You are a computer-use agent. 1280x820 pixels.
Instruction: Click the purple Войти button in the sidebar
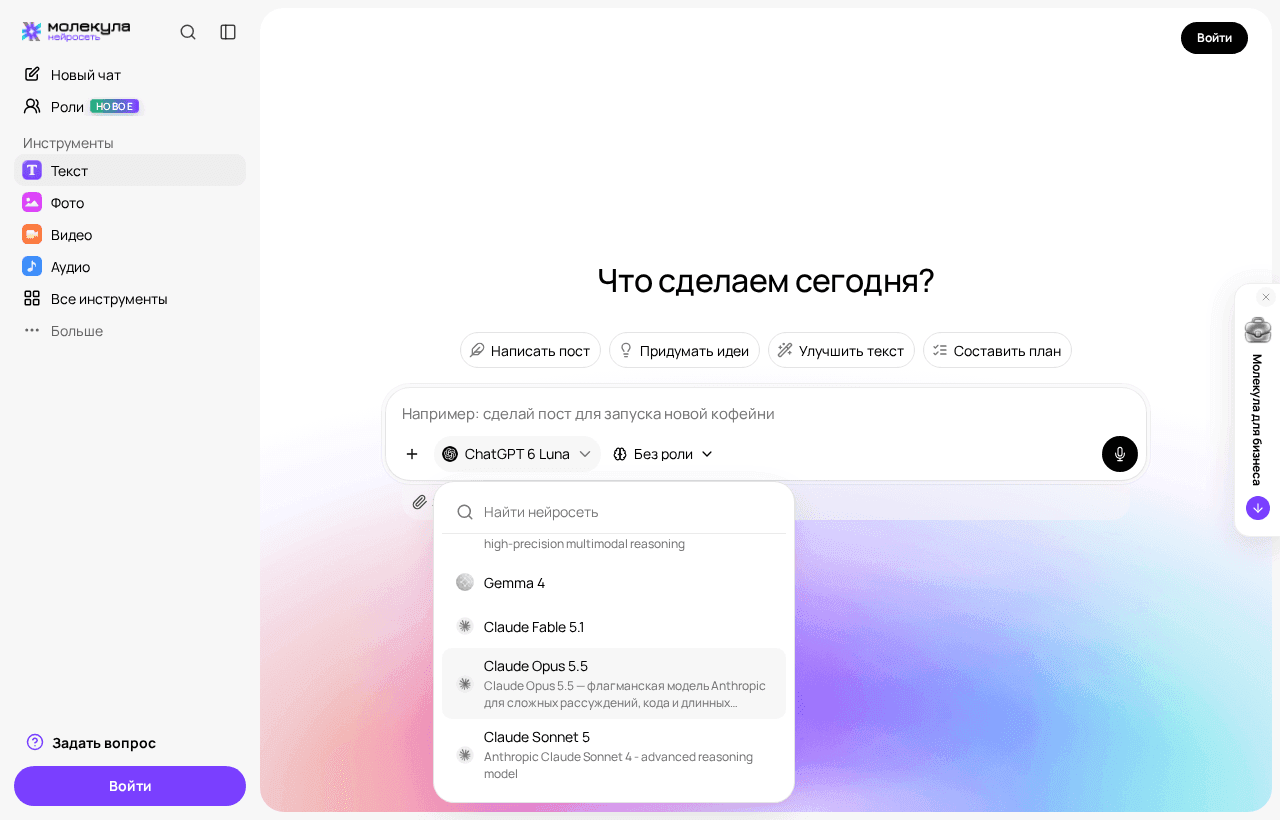(x=130, y=786)
